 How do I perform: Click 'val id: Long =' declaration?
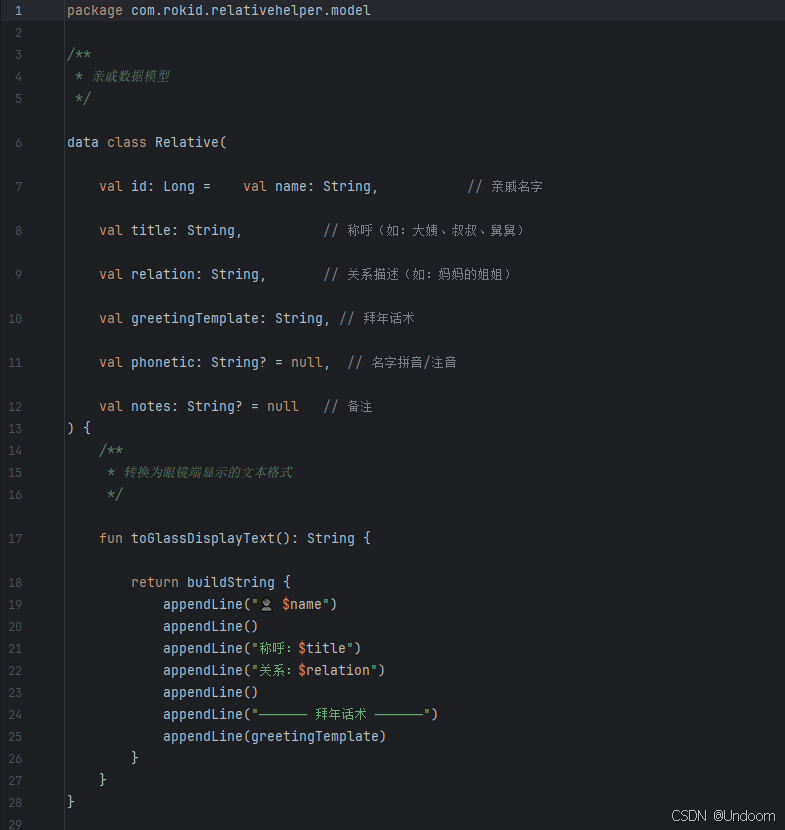(x=155, y=186)
